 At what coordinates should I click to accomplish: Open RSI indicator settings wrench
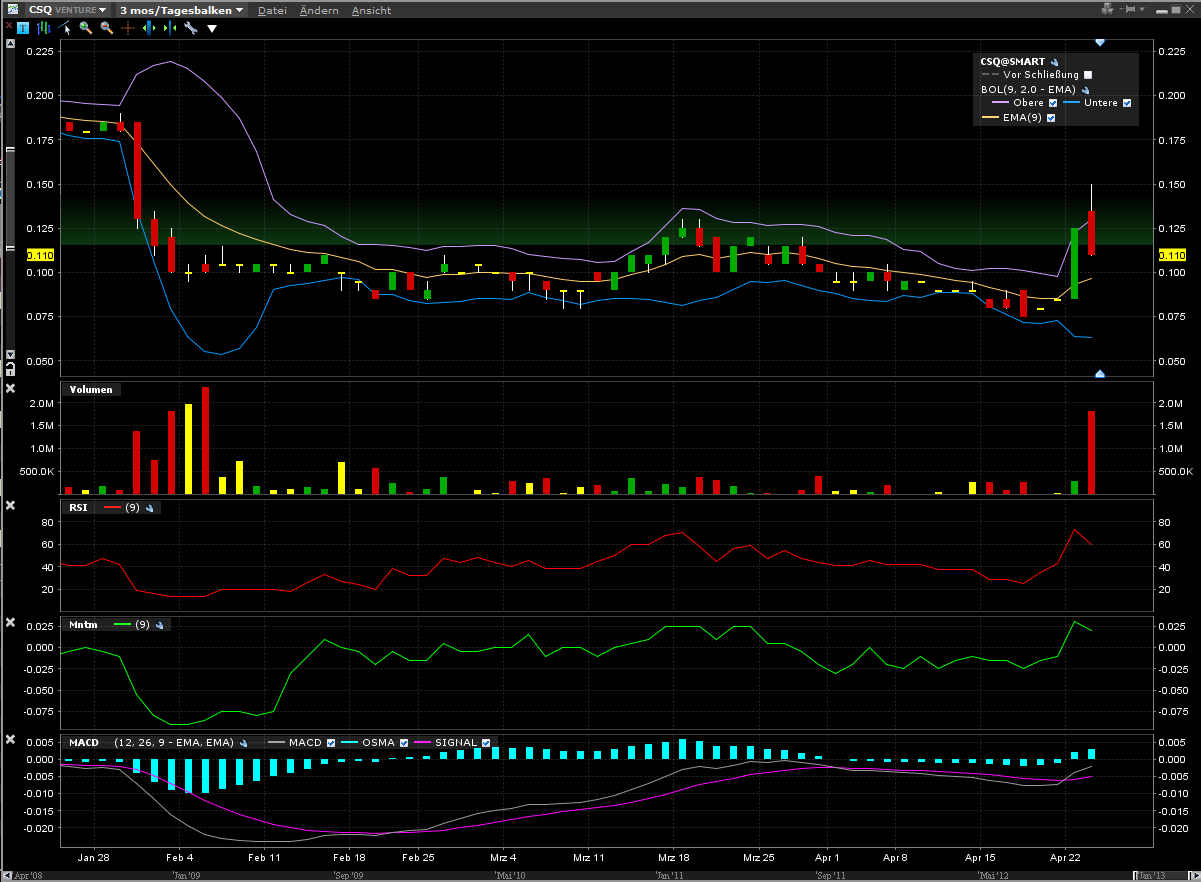[149, 508]
